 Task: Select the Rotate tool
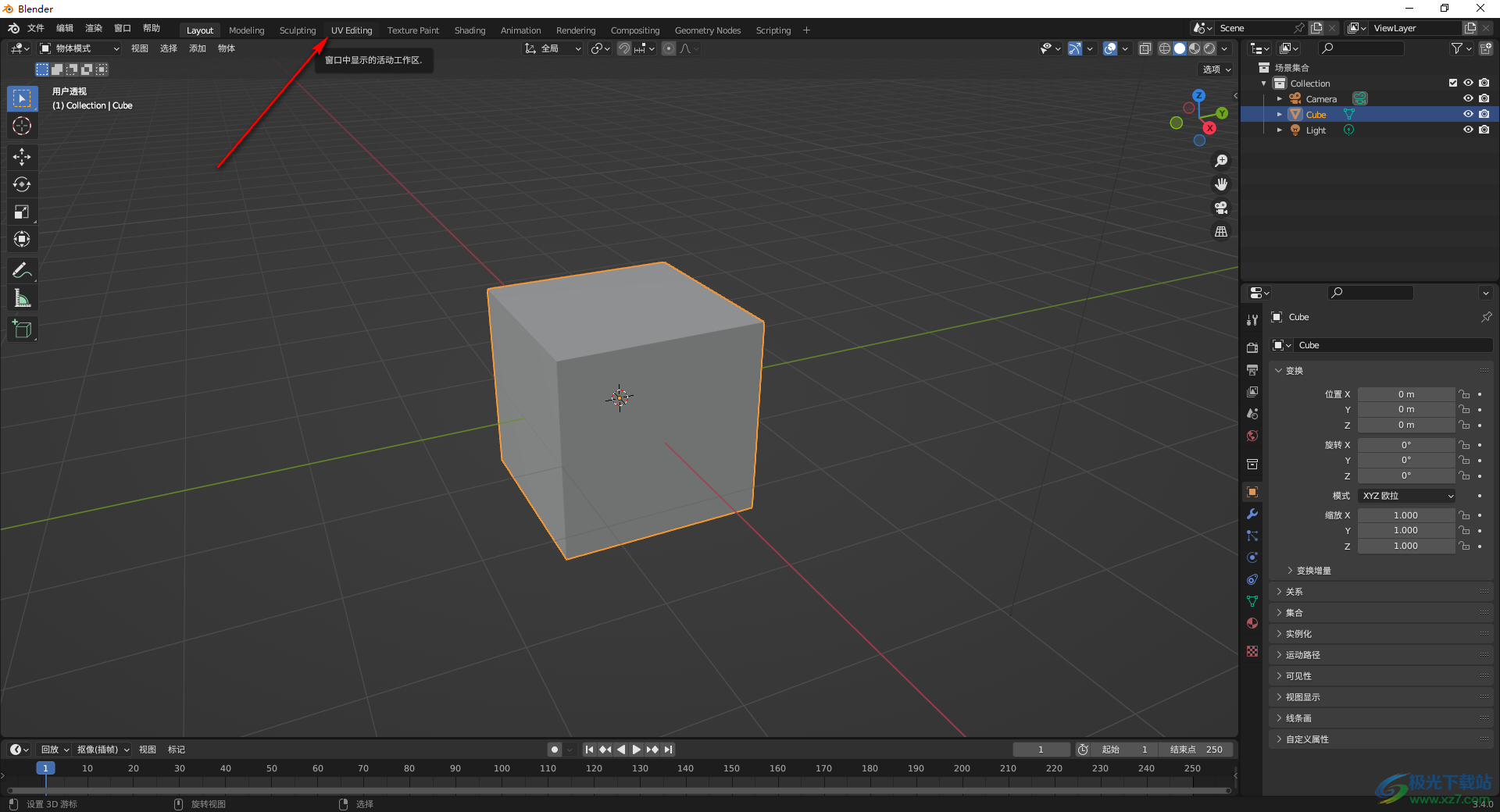22,184
